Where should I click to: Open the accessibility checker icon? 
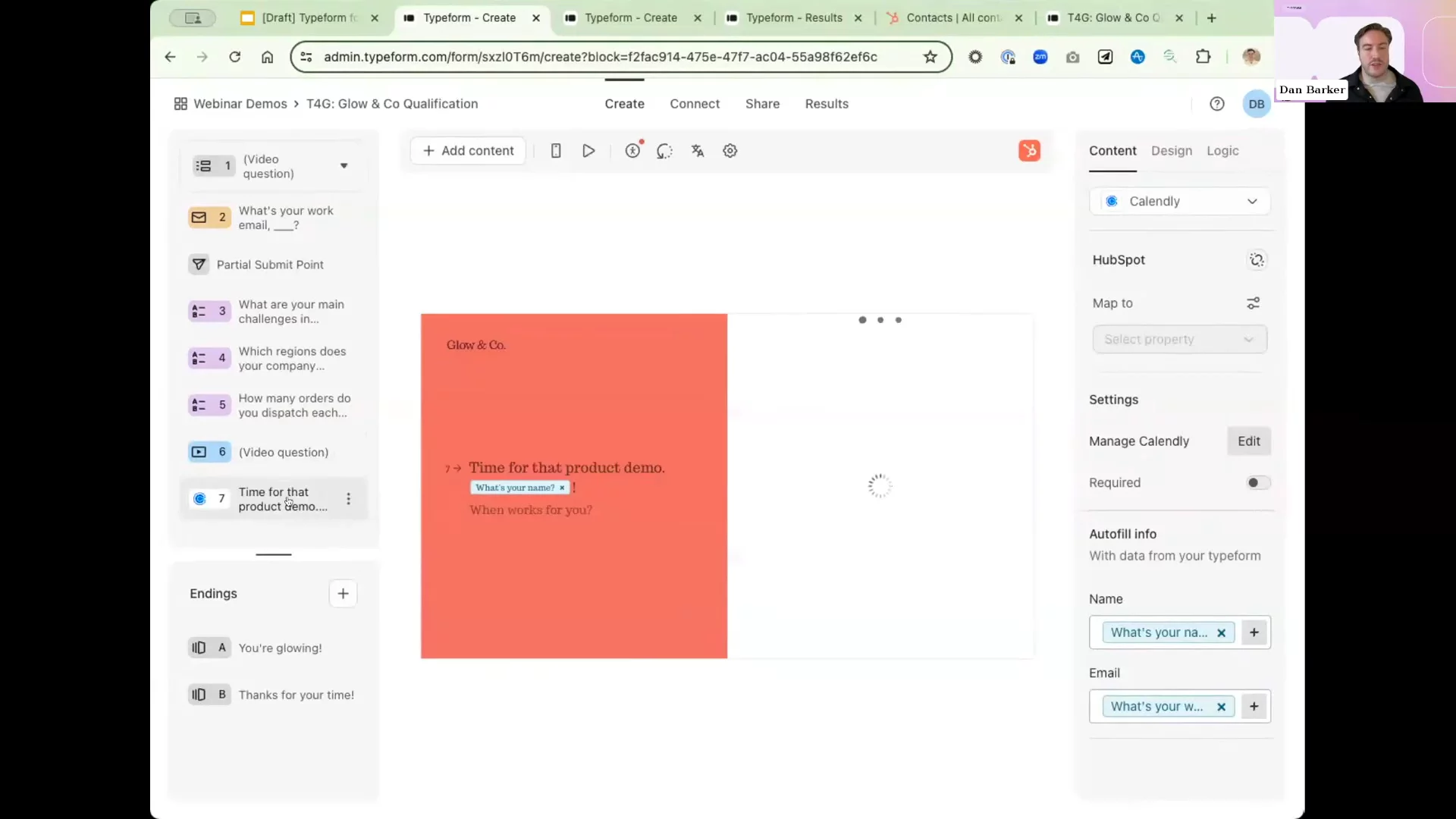pos(632,151)
